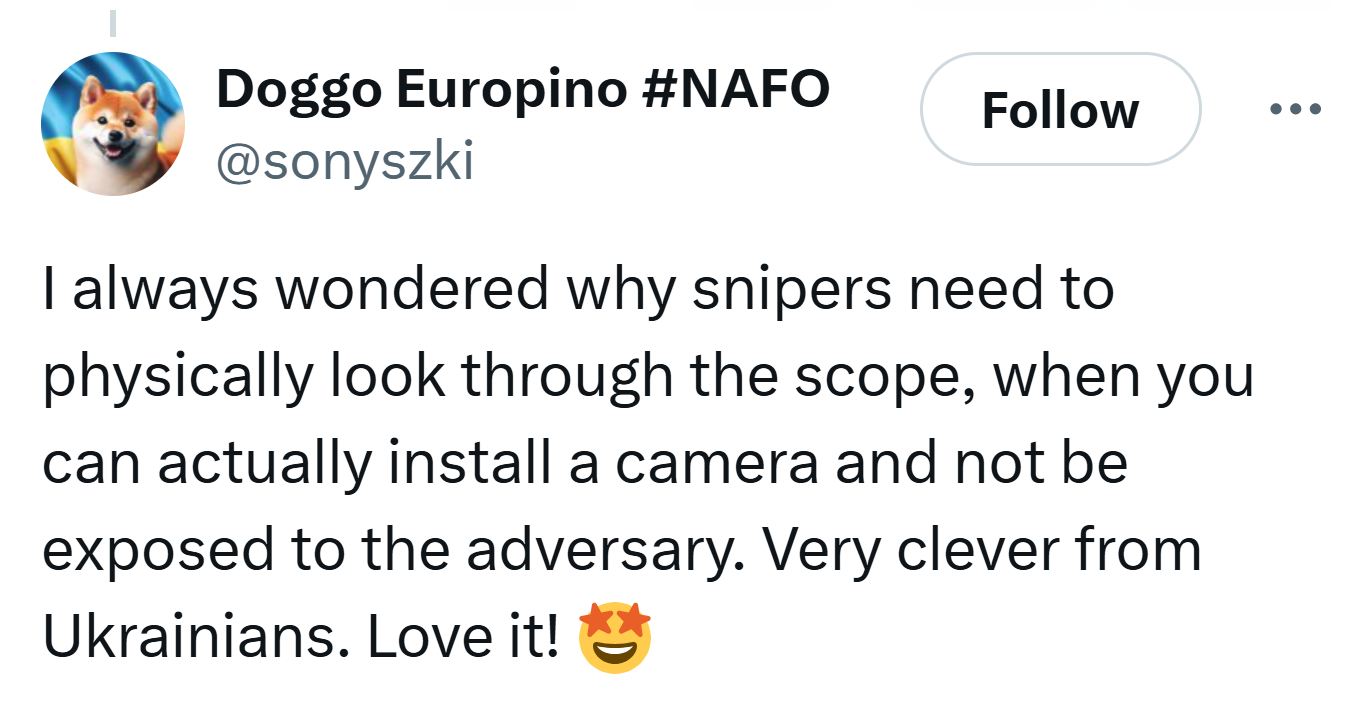Image resolution: width=1345 pixels, height=704 pixels.
Task: Click the star-eyes emoji in the tweet
Action: point(615,638)
